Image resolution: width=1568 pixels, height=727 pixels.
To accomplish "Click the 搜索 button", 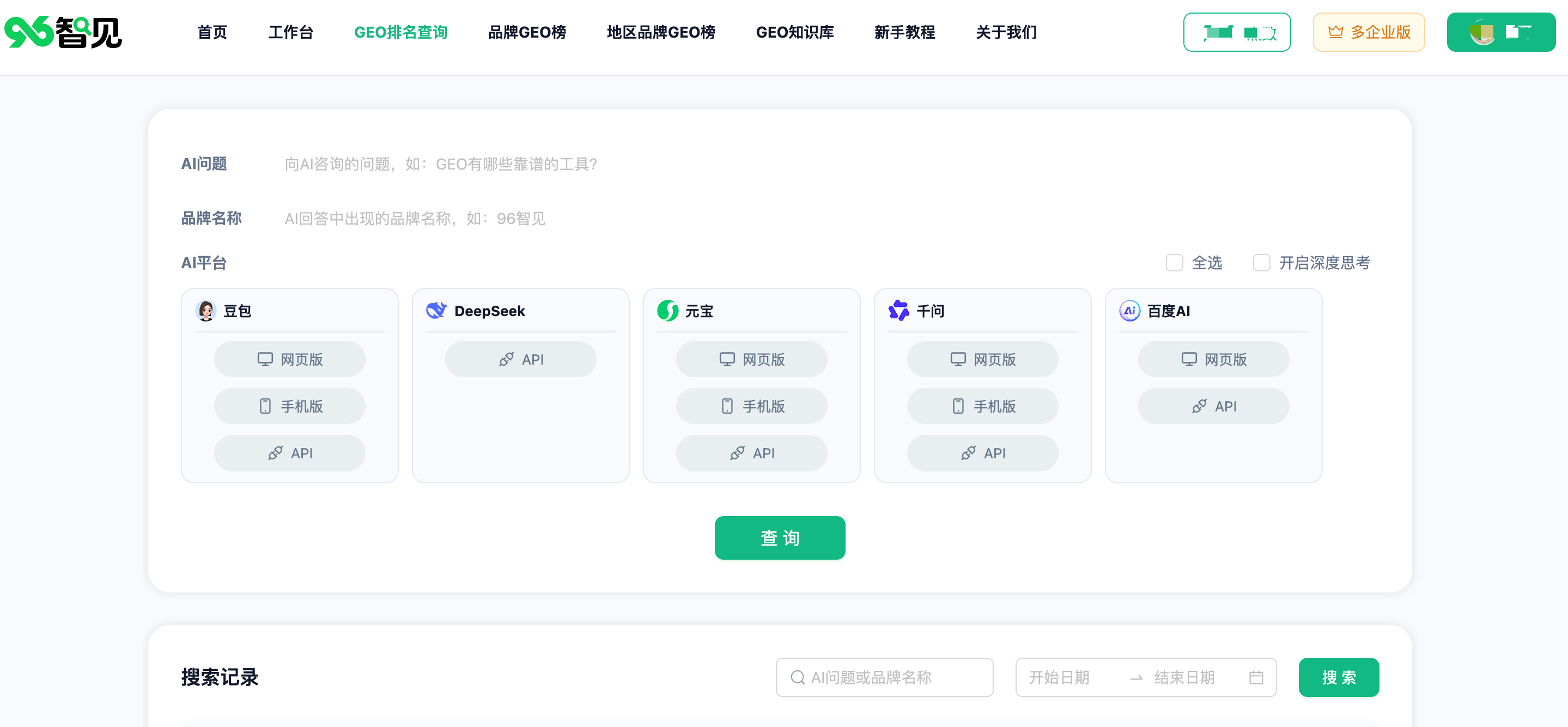I will [1339, 677].
